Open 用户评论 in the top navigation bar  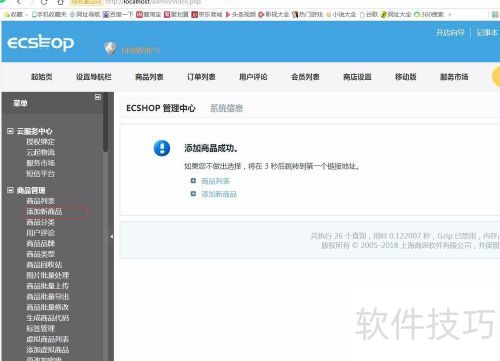253,77
